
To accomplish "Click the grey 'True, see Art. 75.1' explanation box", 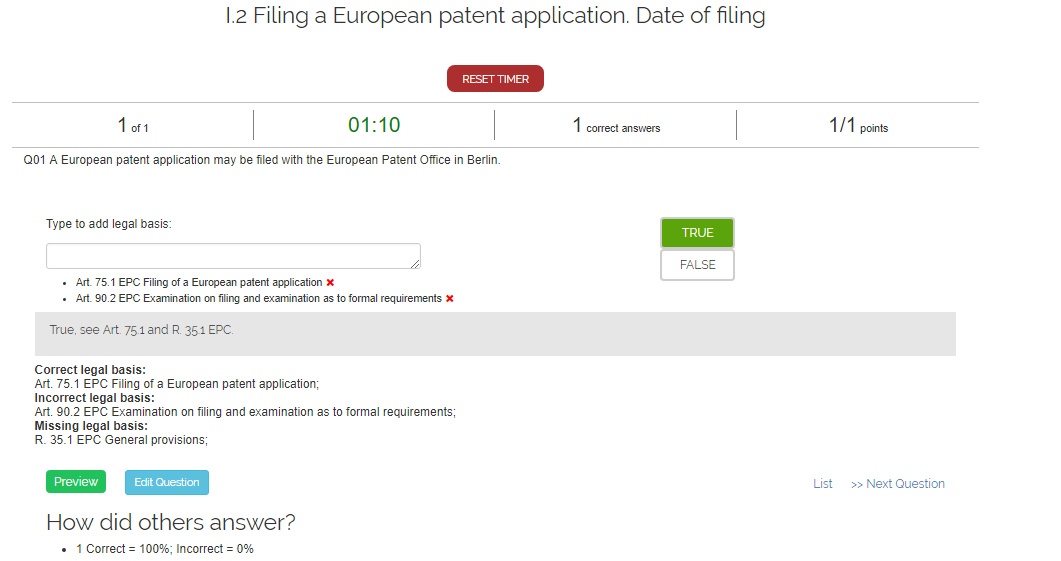I will click(x=495, y=333).
